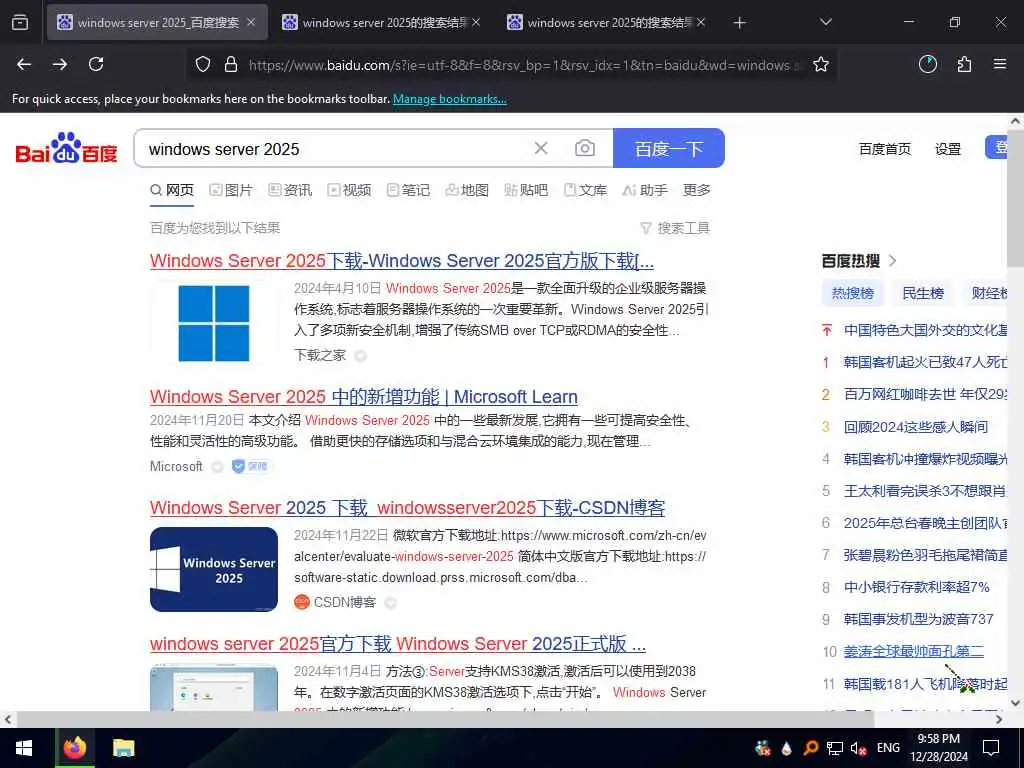Open Windows Server 2025下载 官方版 result

[402, 261]
